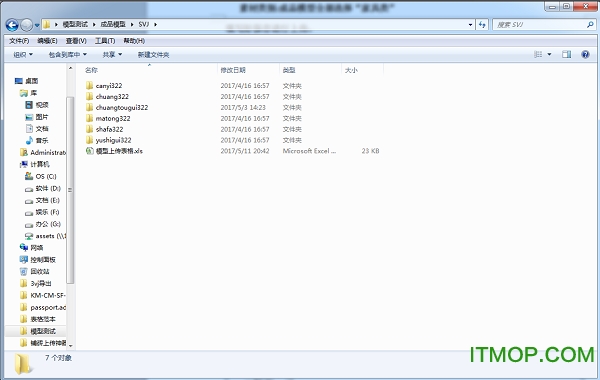The height and width of the screenshot is (380, 600).
Task: Create a new folder with 新建文件夹
Action: 153,55
